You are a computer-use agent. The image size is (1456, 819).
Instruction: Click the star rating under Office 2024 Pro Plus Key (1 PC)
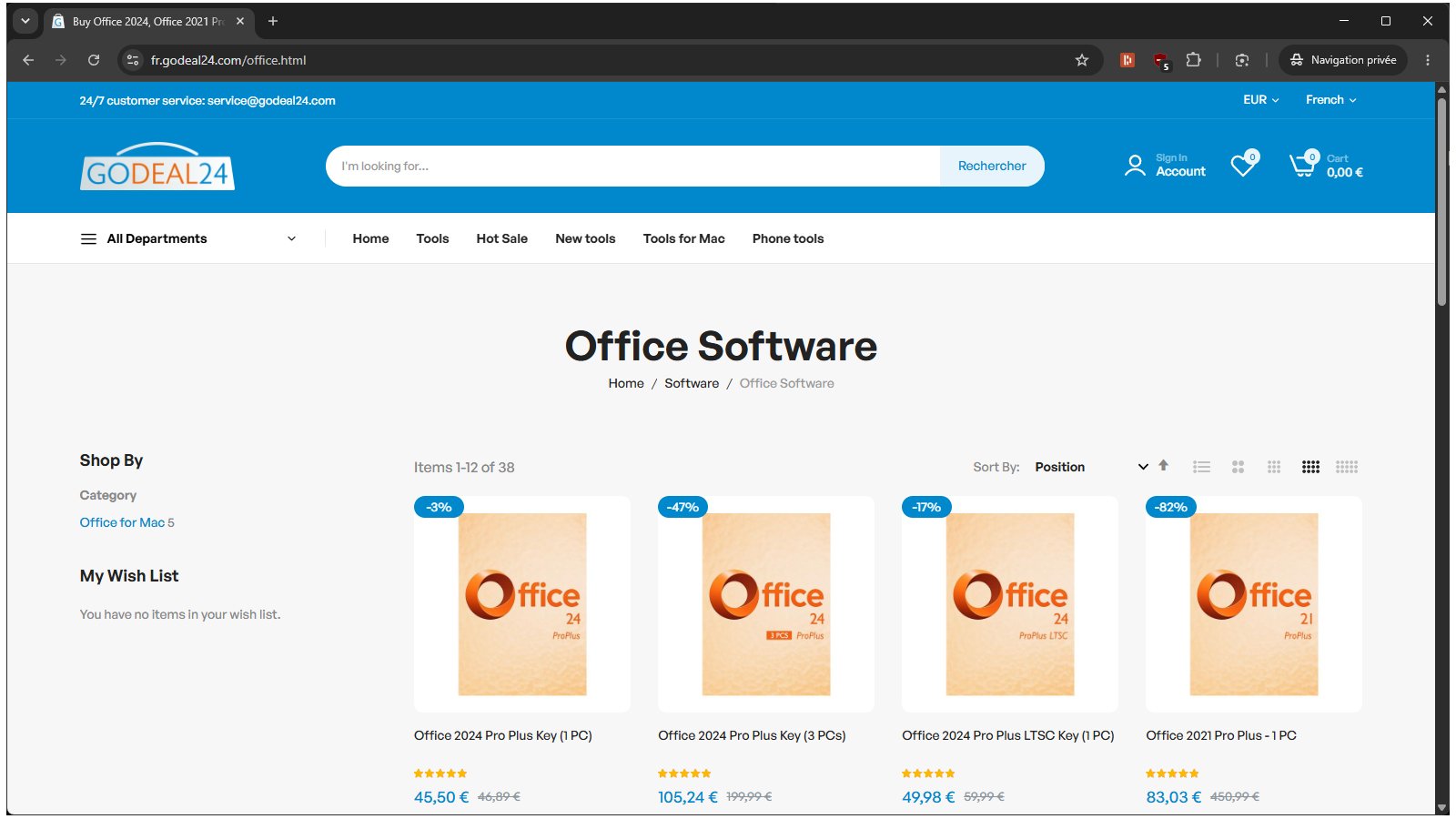[x=440, y=773]
